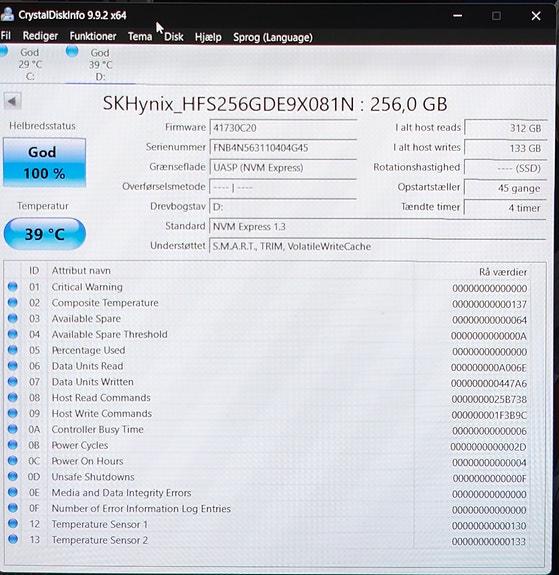Screen dimensions: 559x575
Task: Open the Fil menu
Action: pyautogui.click(x=6, y=36)
